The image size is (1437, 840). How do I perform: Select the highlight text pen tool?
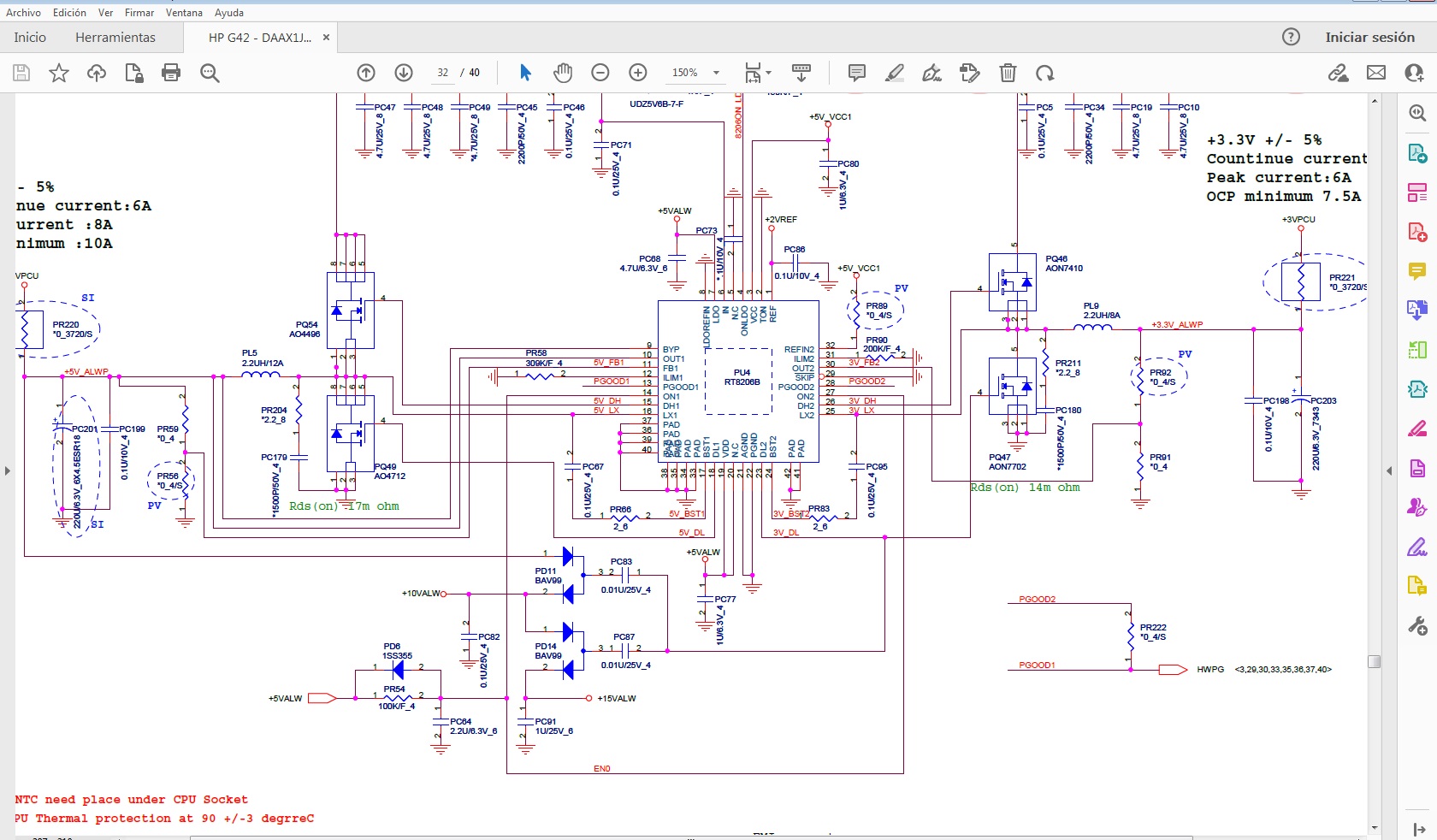point(895,73)
